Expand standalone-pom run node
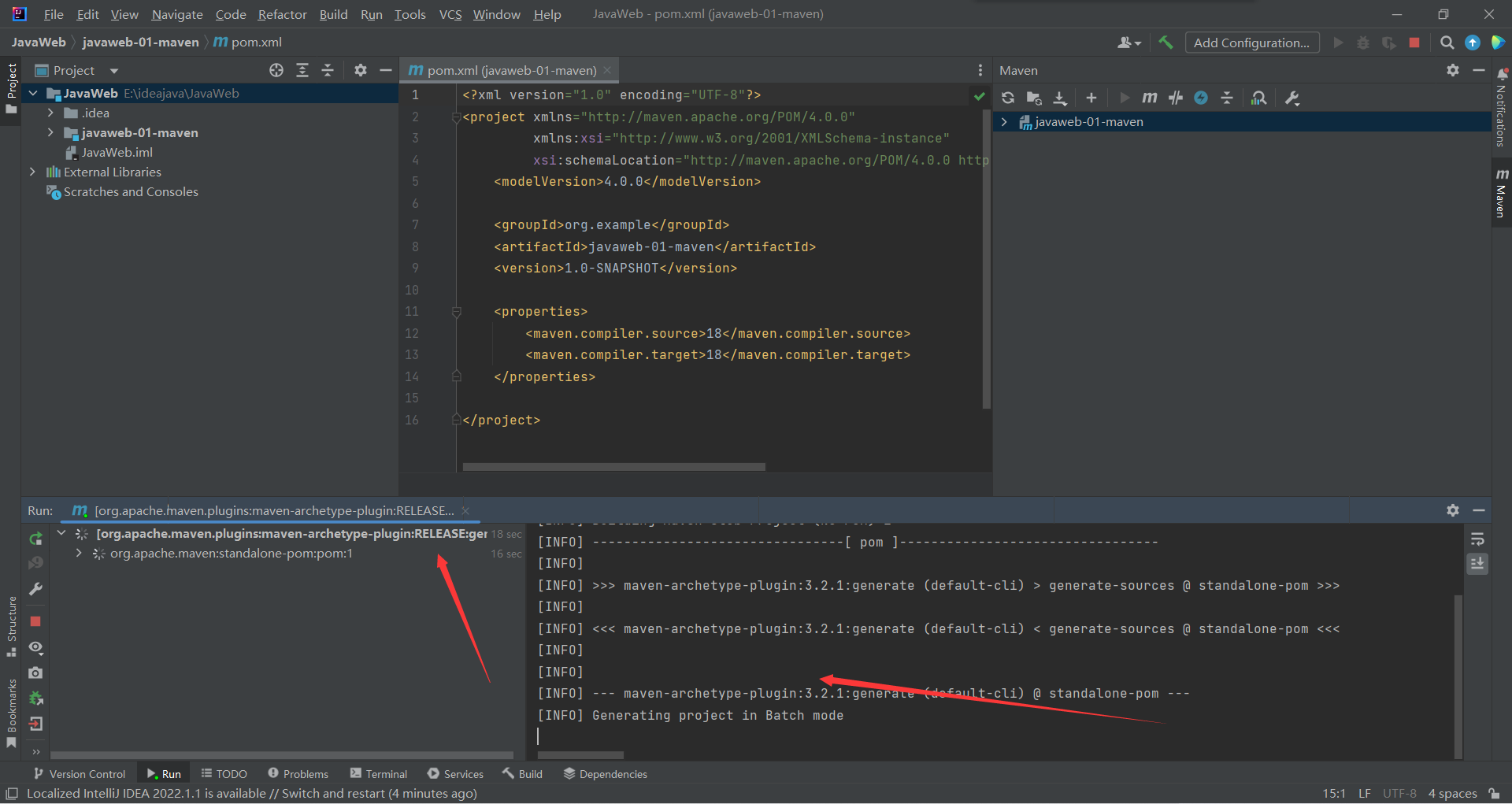This screenshot has width=1512, height=804. [79, 554]
